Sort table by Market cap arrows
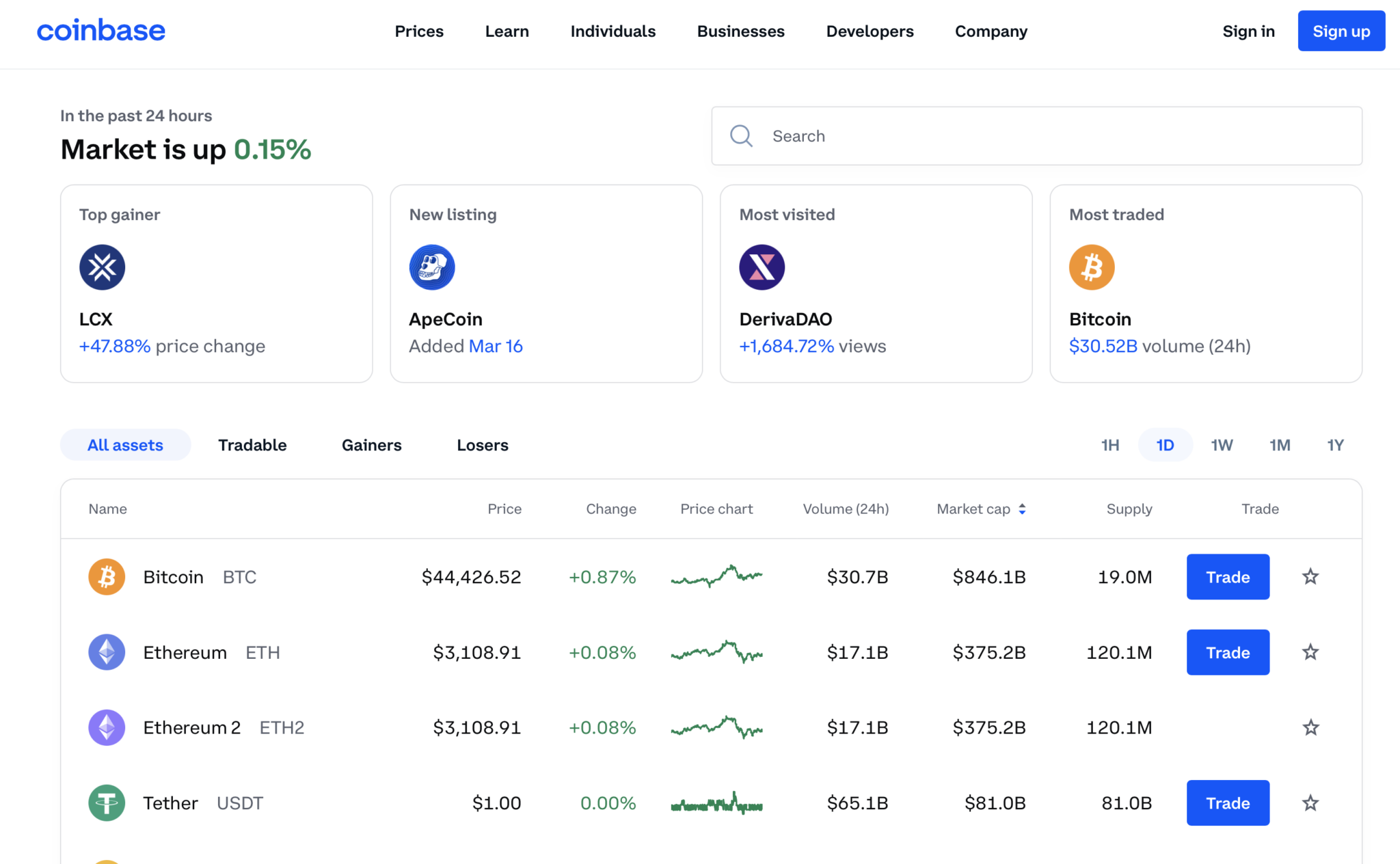The image size is (1400, 864). tap(1023, 509)
